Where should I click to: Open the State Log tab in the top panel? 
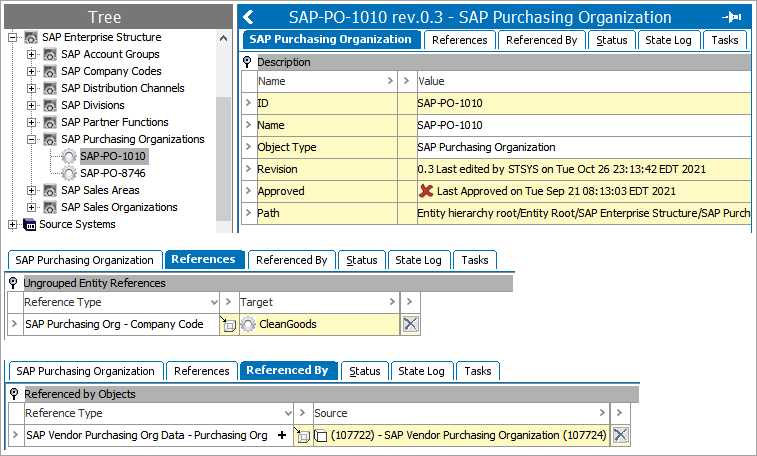[668, 40]
